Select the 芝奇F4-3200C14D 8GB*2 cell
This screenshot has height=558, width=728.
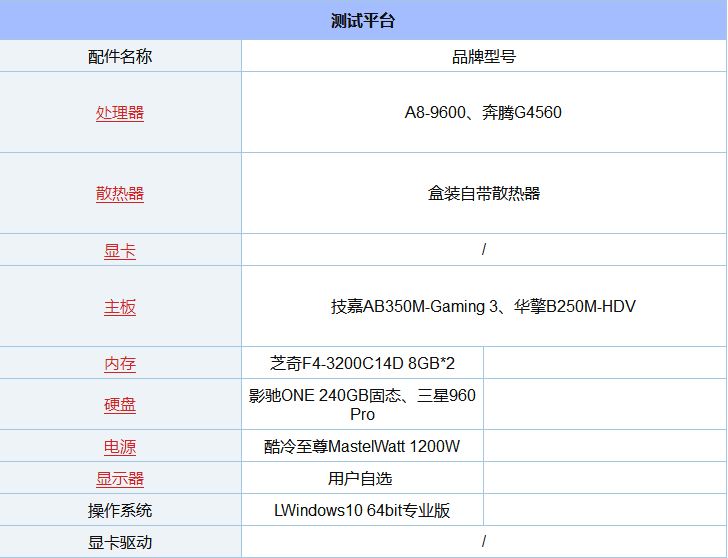click(363, 363)
